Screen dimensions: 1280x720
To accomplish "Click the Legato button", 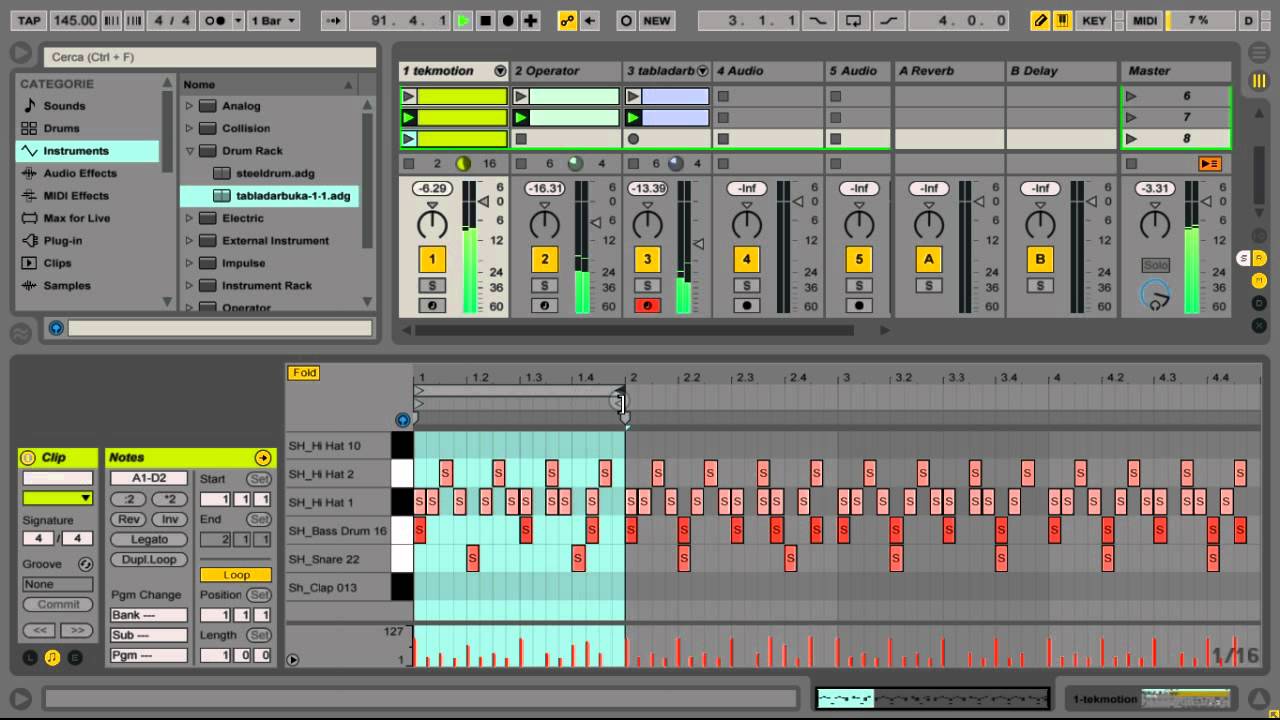I will tap(149, 539).
